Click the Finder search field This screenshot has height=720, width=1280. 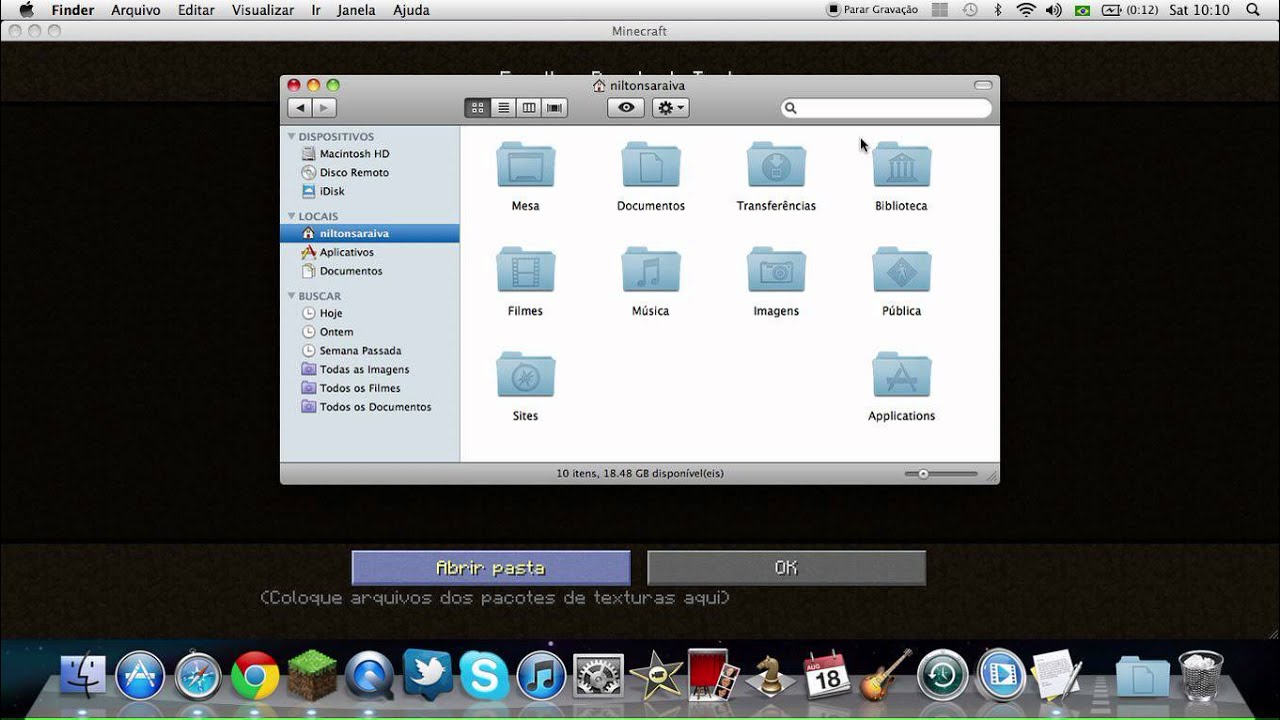click(x=887, y=108)
